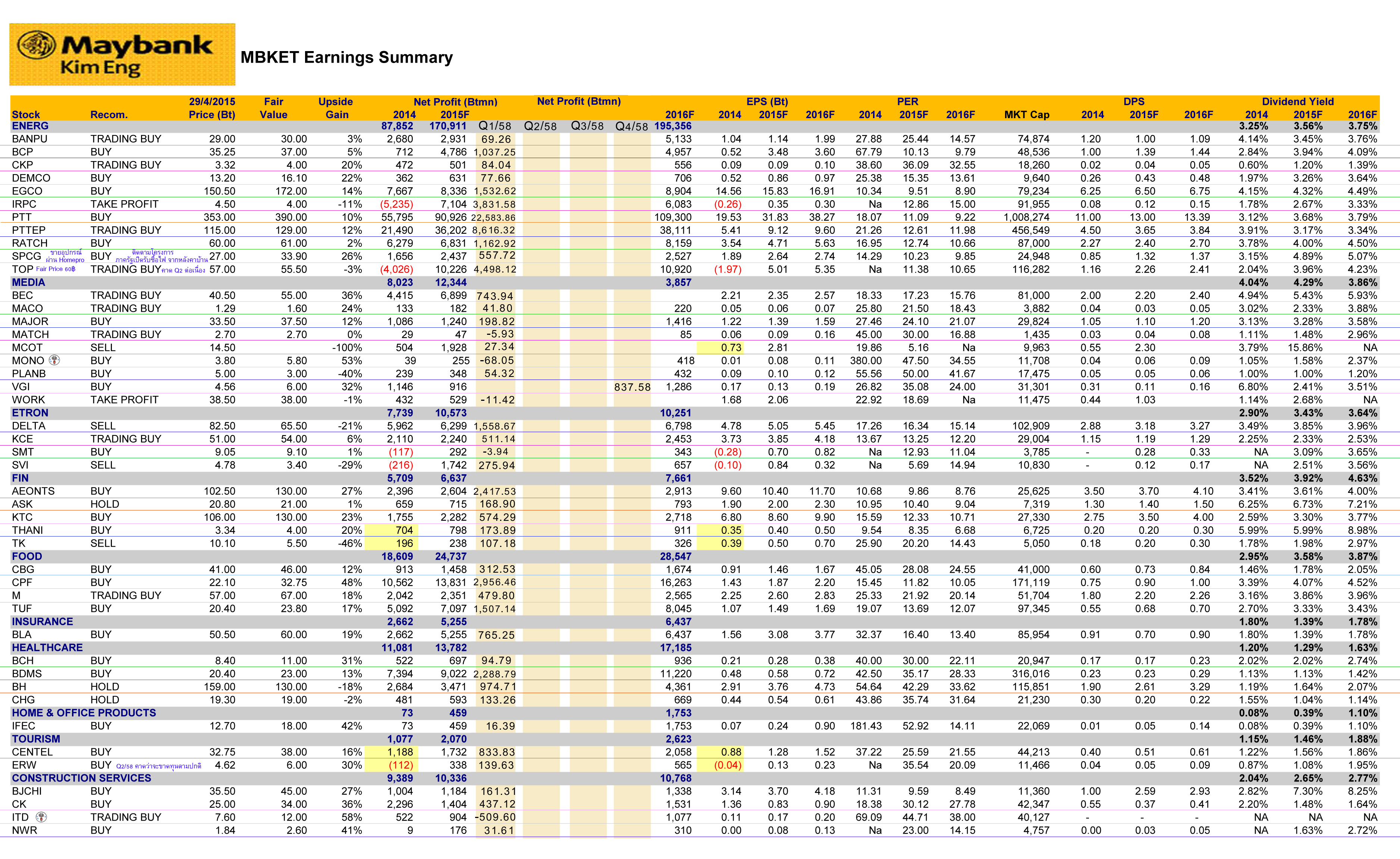Image resolution: width=1400 pixels, height=859 pixels.
Task: Click yellow highlighted THANI 2014 profit cell 704
Action: 404,530
